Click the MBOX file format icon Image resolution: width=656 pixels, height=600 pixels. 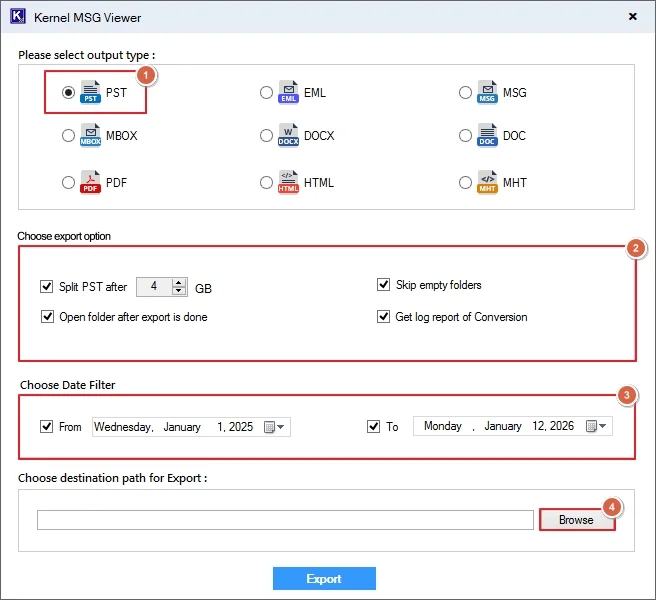click(x=90, y=135)
